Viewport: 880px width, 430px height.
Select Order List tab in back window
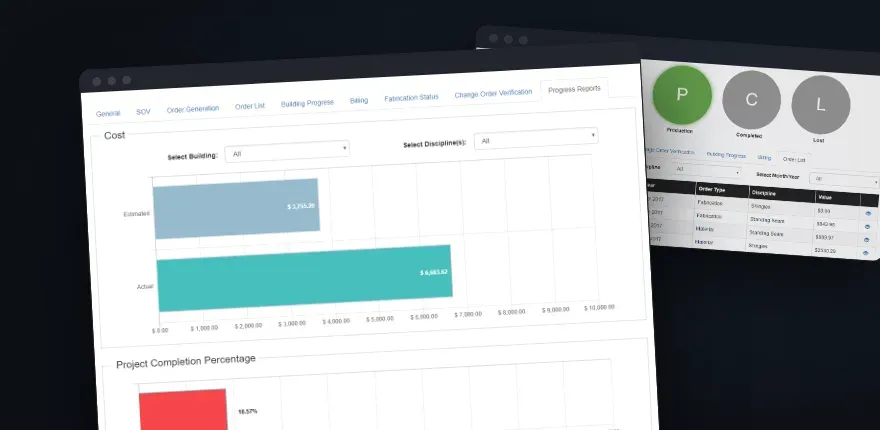click(794, 160)
